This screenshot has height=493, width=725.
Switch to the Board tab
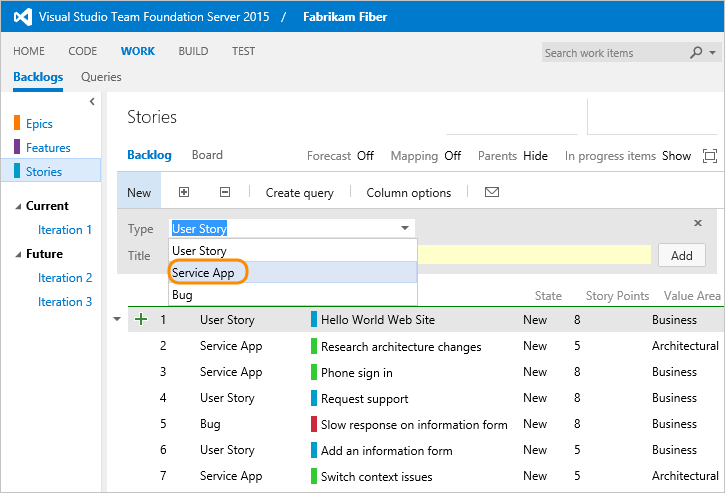[x=207, y=155]
